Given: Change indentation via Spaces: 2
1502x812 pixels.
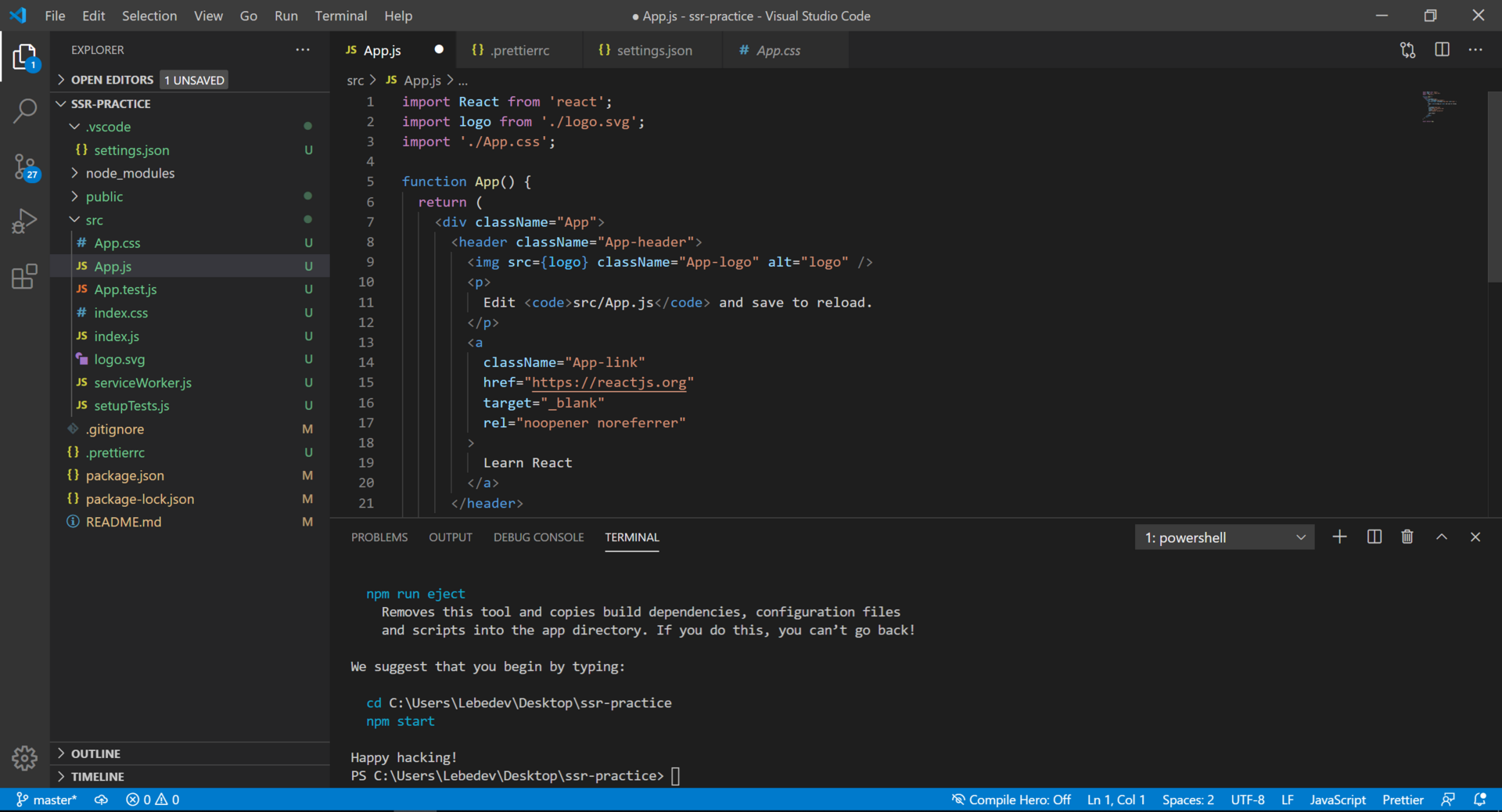Looking at the screenshot, I should [1188, 799].
